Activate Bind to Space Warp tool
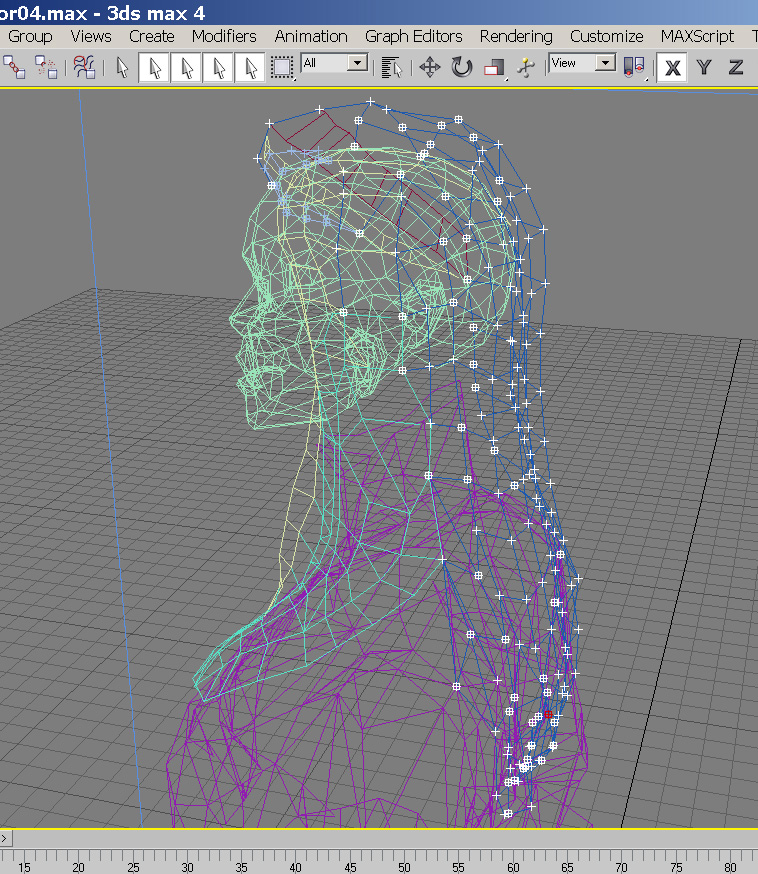This screenshot has height=874, width=758. coord(85,67)
